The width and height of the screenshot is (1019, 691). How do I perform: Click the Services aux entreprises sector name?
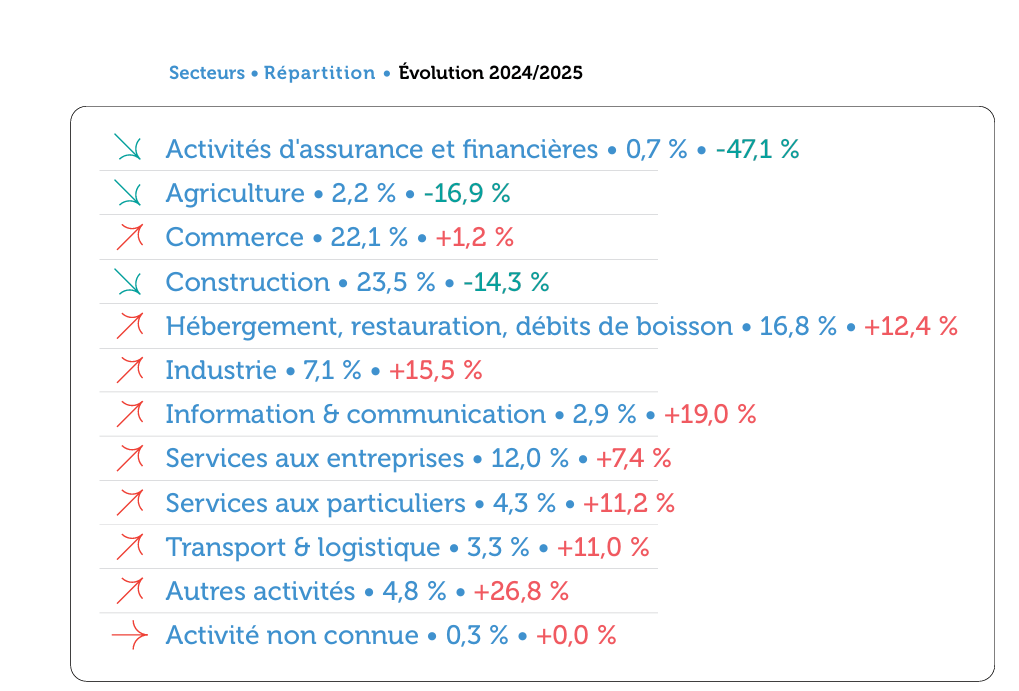pos(315,458)
